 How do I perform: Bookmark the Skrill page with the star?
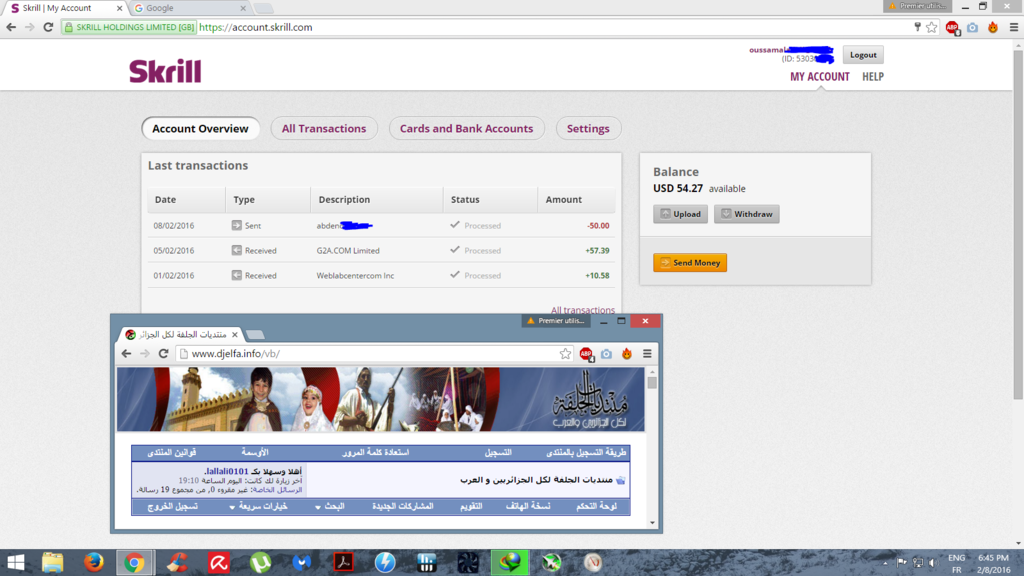coord(932,27)
